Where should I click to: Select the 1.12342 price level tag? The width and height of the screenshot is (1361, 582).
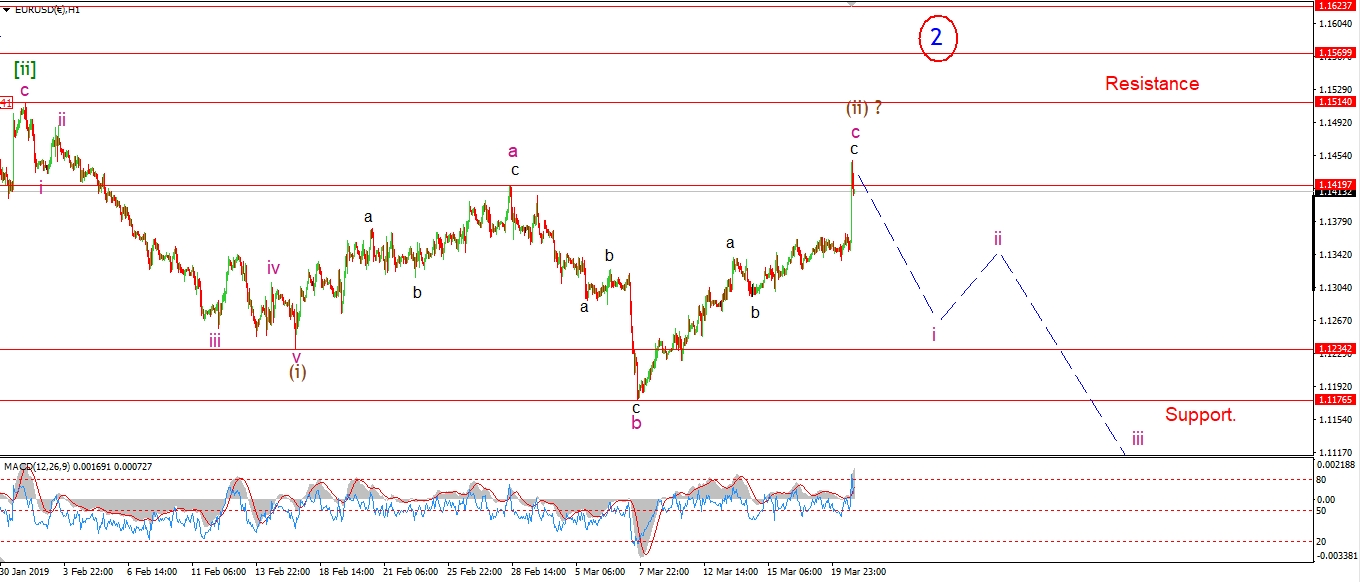[1336, 349]
